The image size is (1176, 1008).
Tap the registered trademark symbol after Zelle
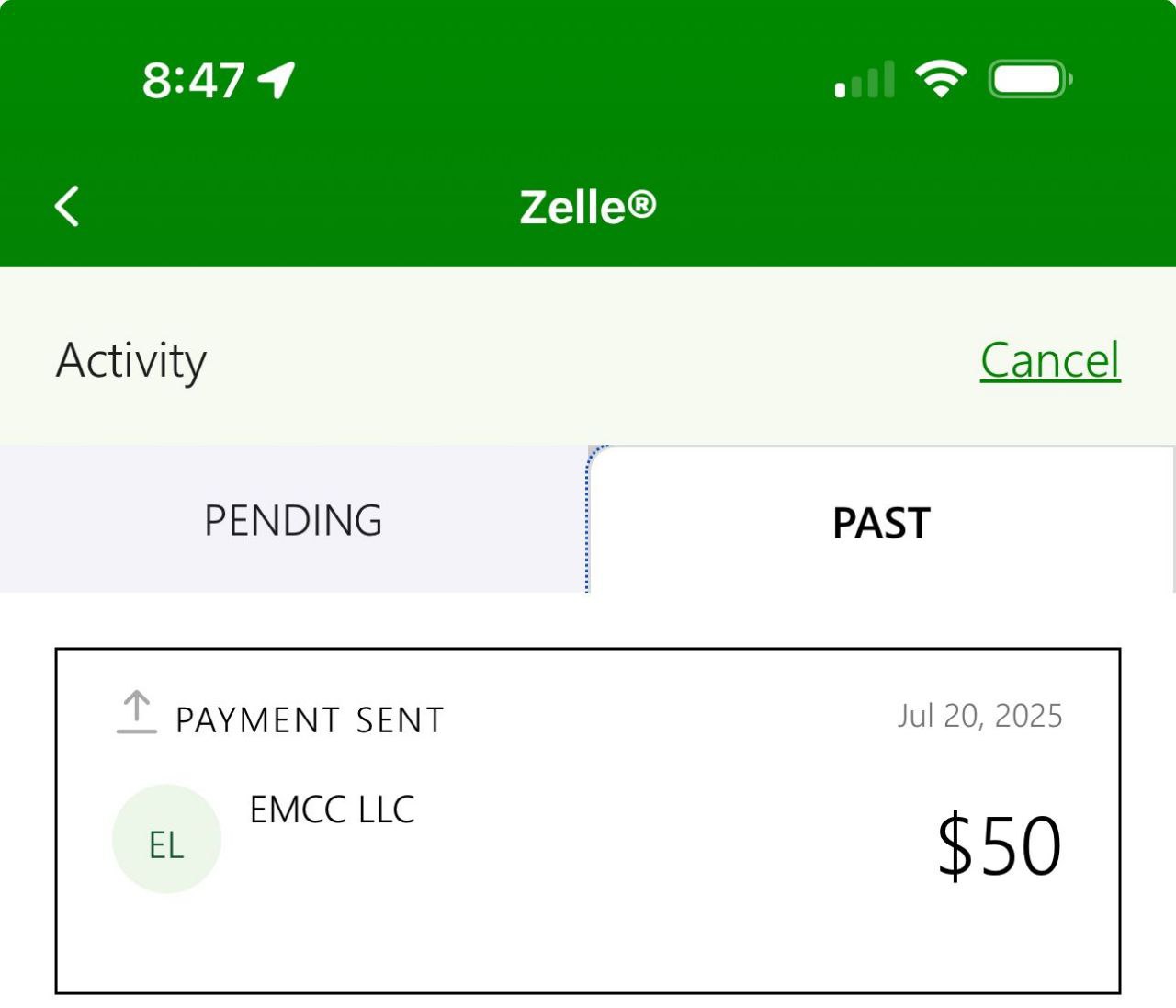click(643, 204)
